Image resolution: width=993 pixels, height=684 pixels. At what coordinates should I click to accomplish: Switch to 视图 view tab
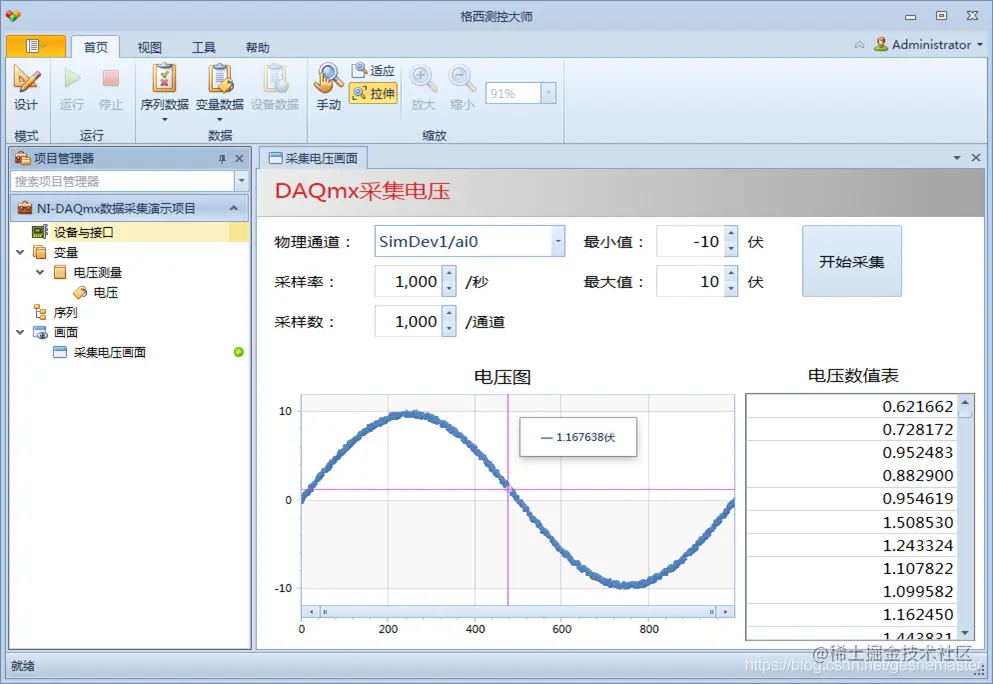click(x=149, y=47)
